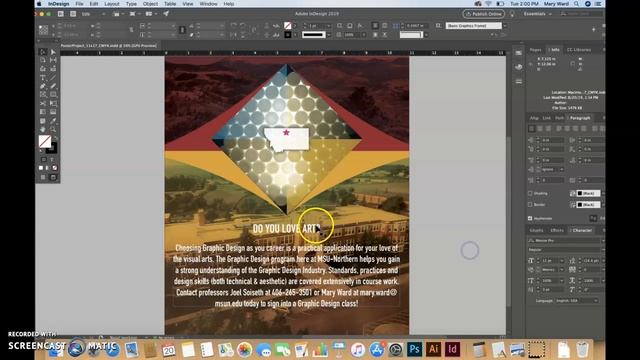The width and height of the screenshot is (640, 360).
Task: Select the Gradient Feather tool
Action: click(53, 112)
